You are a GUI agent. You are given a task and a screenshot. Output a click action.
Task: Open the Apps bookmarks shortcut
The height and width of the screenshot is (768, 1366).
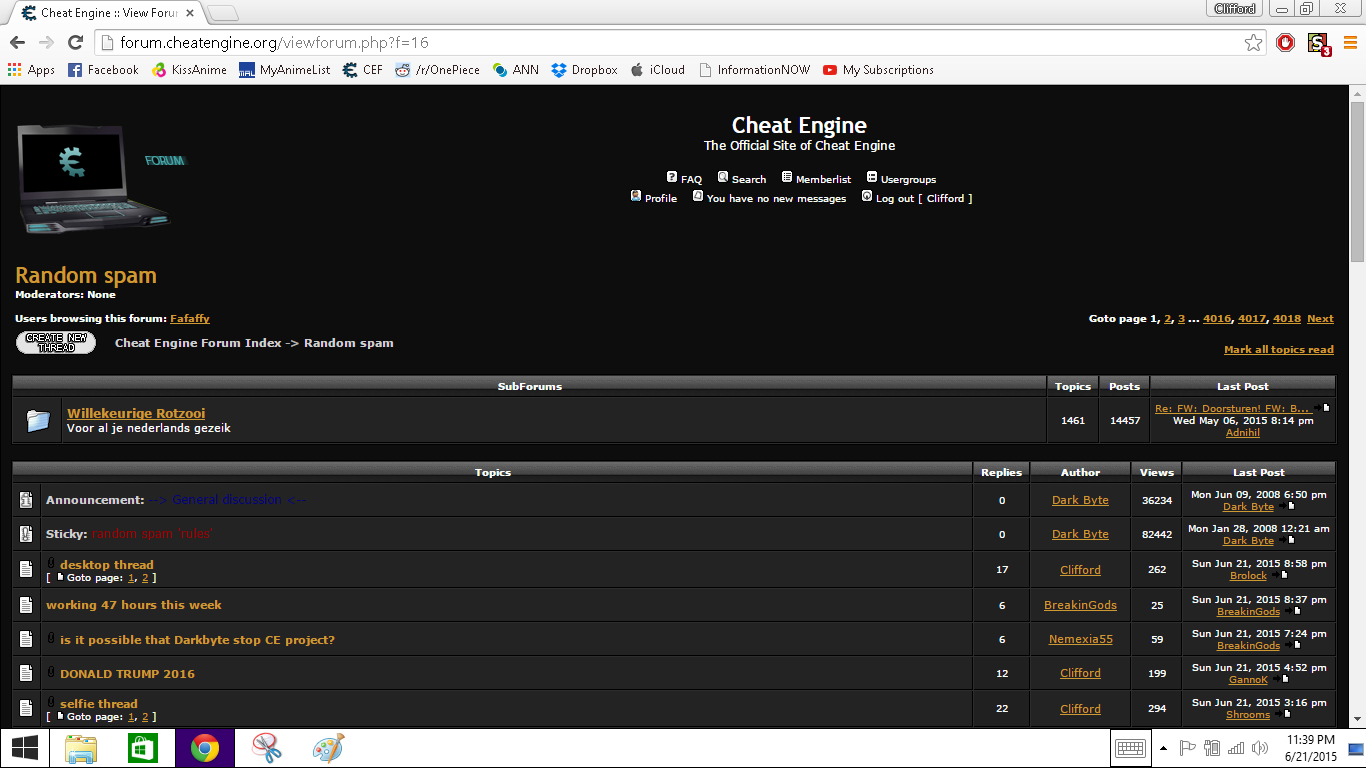(31, 70)
